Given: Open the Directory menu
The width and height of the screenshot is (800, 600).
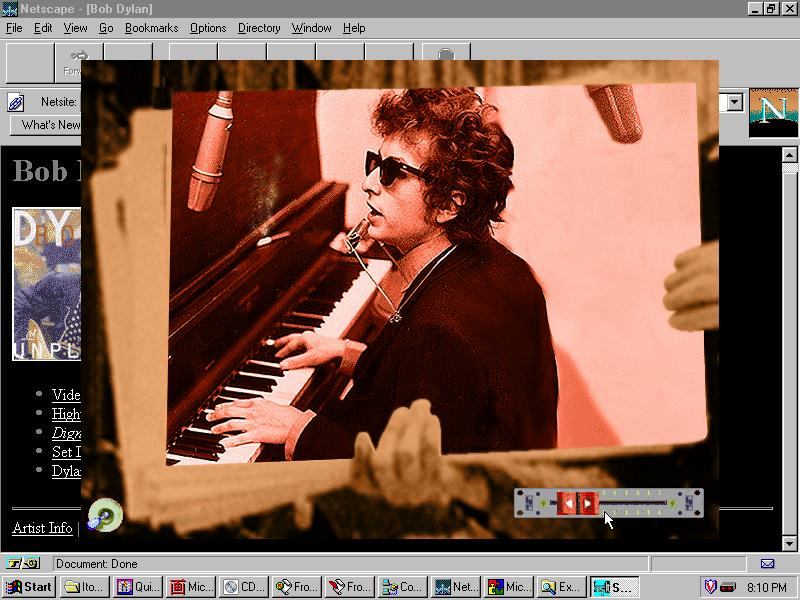Looking at the screenshot, I should [259, 28].
